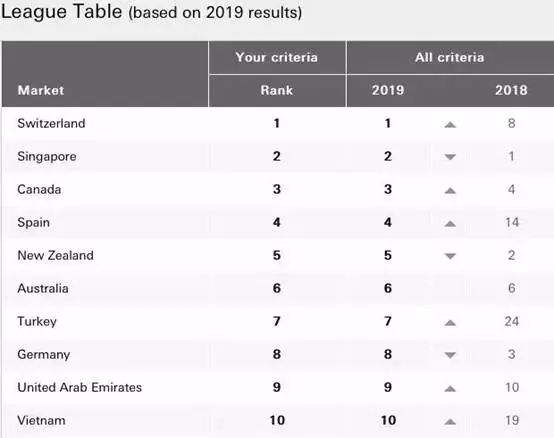Click Vietnam's upward trend arrow

point(450,421)
